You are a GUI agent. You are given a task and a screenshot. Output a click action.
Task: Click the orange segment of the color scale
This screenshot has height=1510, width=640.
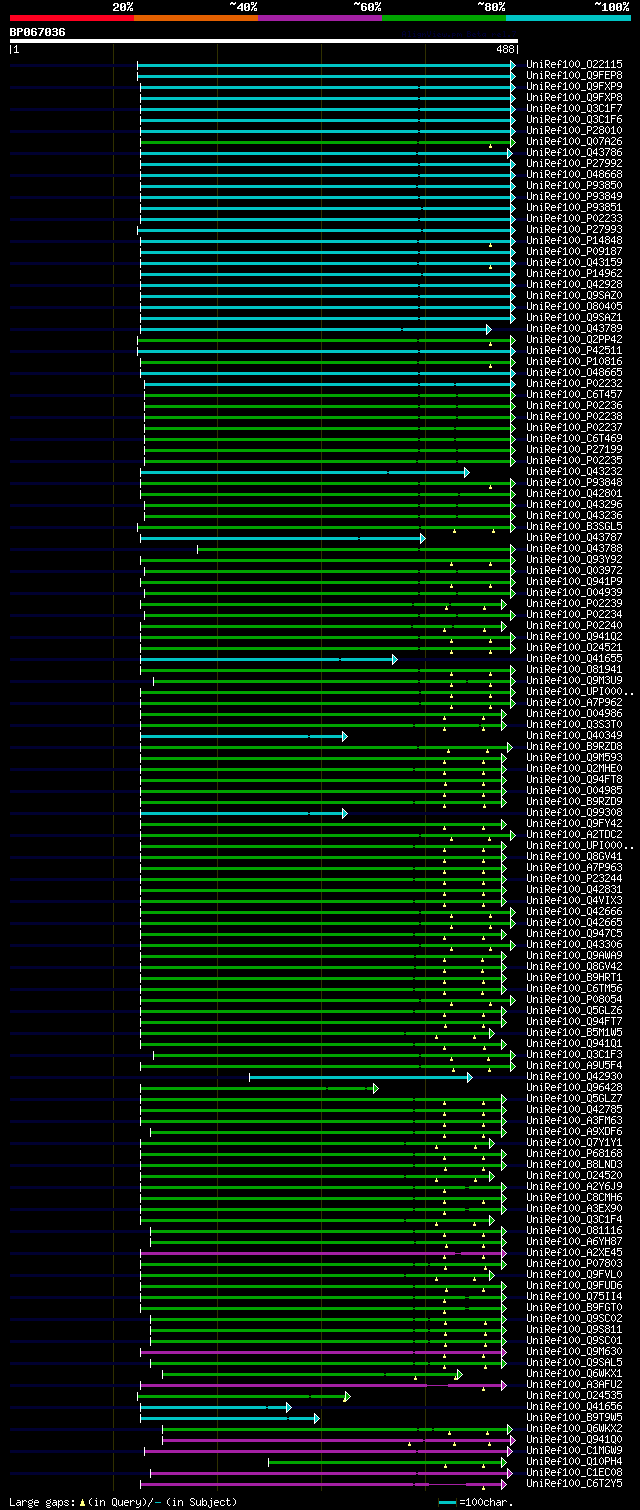pos(195,18)
